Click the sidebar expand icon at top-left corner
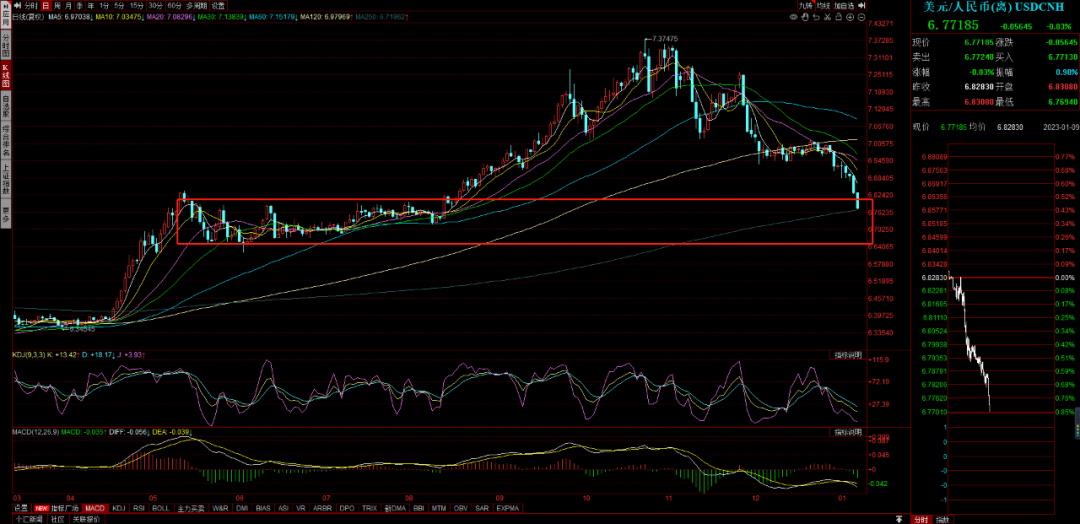Viewport: 1080px width, 524px height. pyautogui.click(x=6, y=6)
